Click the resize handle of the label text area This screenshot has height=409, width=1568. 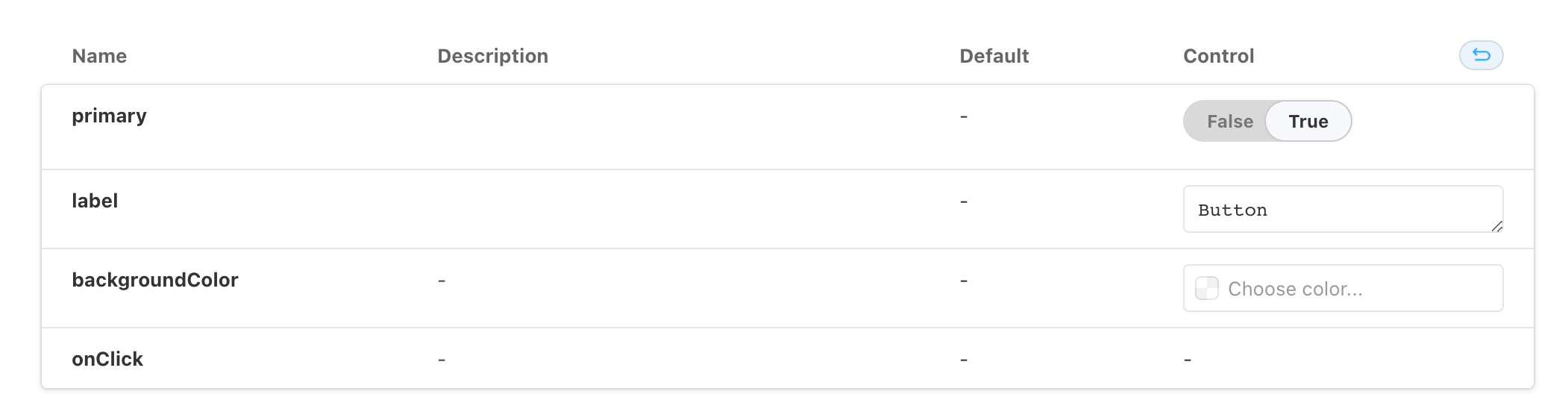[1496, 226]
